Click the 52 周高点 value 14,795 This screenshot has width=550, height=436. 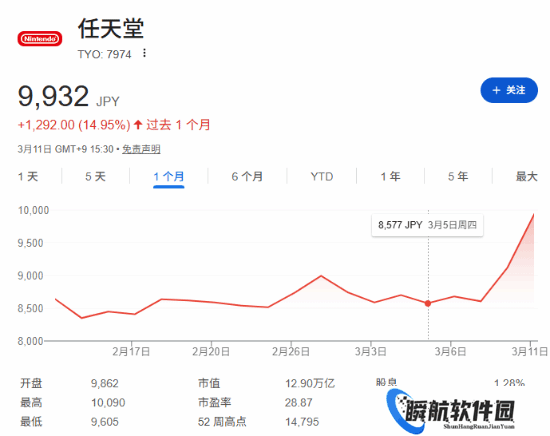[x=302, y=422]
